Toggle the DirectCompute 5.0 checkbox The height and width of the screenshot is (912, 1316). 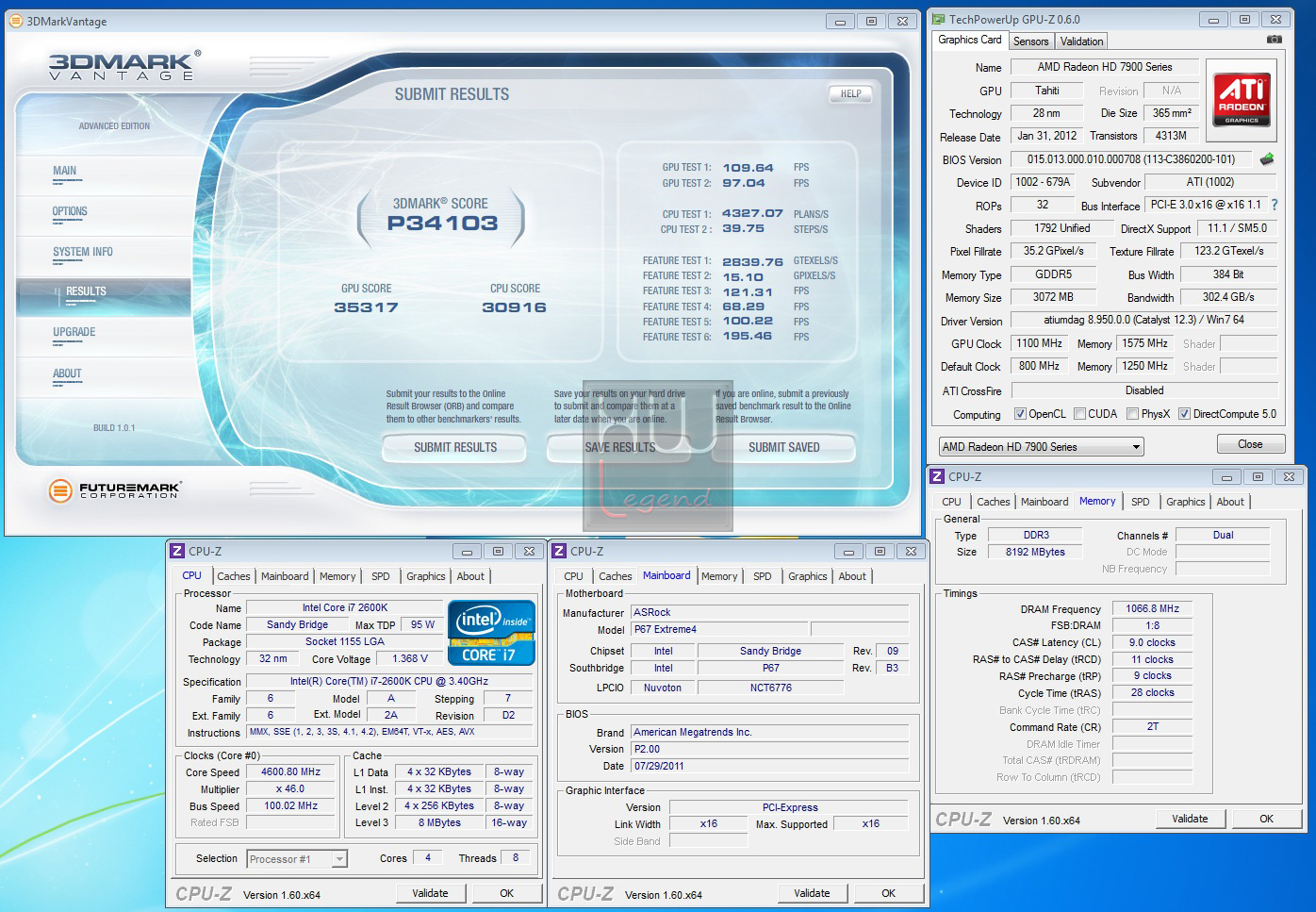[1184, 414]
